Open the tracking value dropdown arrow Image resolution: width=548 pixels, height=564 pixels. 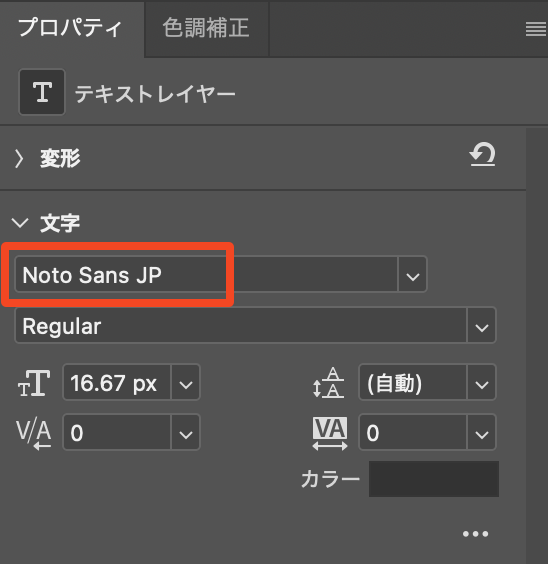pos(481,432)
